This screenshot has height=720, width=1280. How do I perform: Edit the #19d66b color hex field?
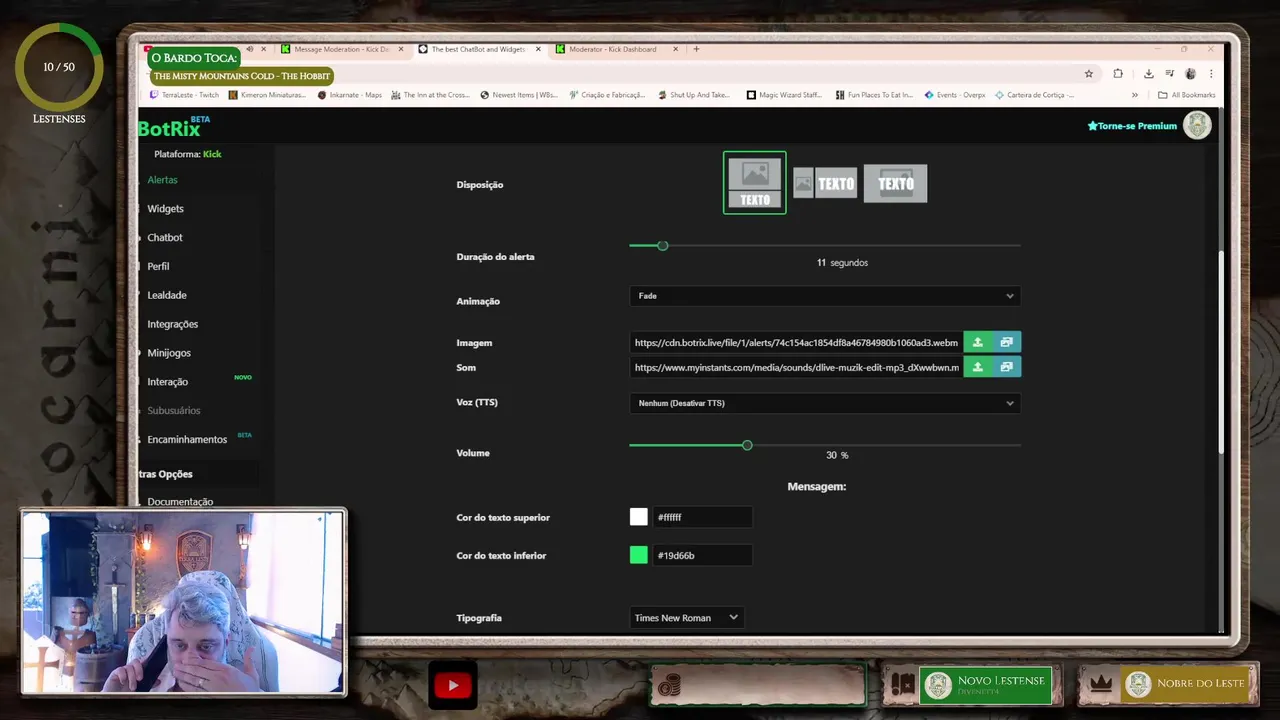[702, 555]
